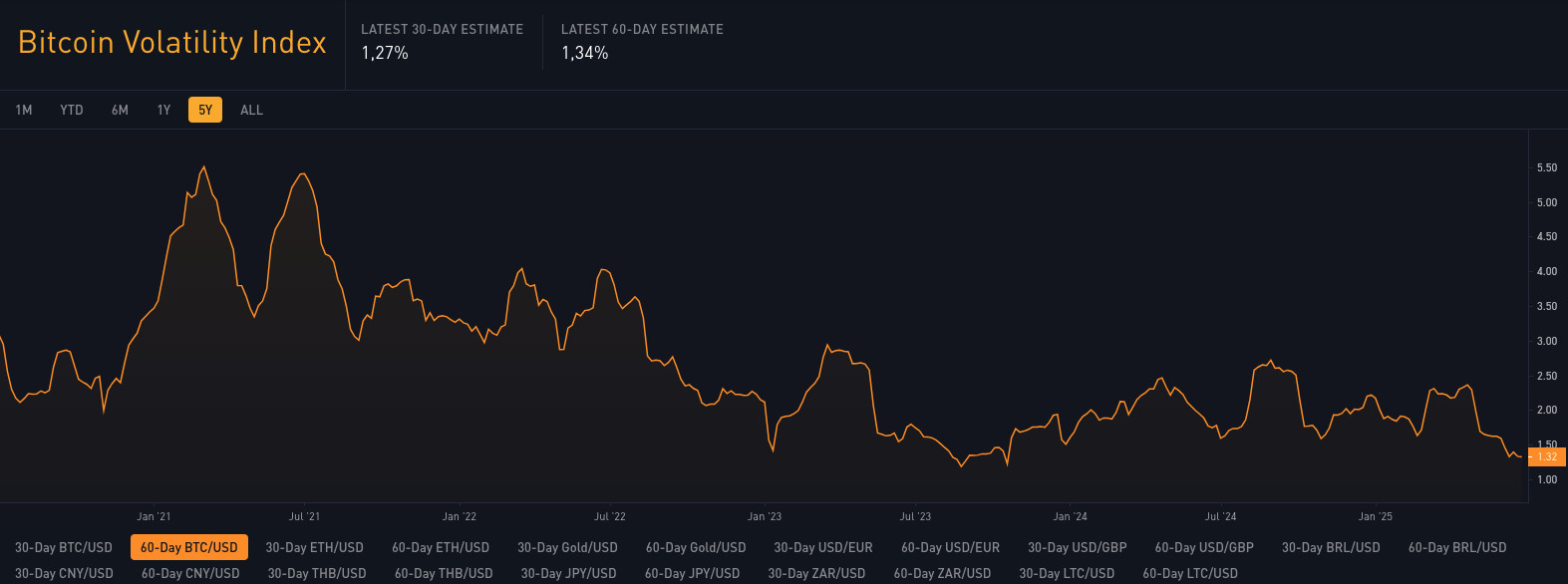Select 60-Day CNY/USD series
This screenshot has height=584, width=1568.
tap(190, 573)
